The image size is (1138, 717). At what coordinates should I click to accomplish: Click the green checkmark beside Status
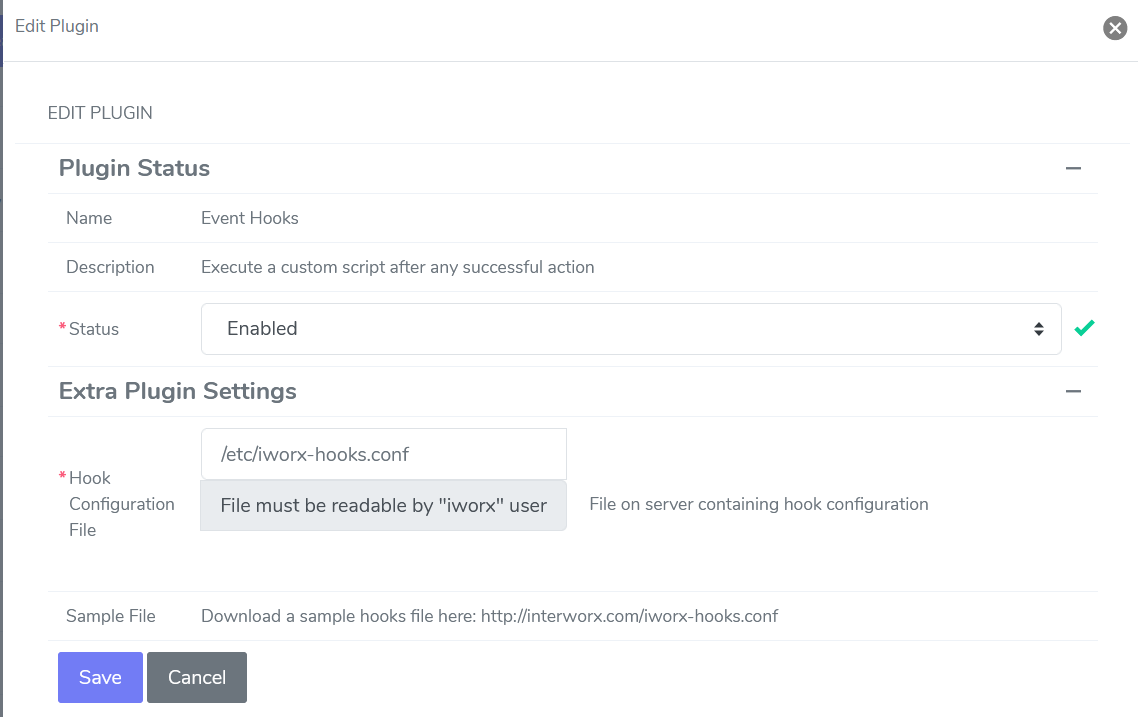[x=1084, y=328]
